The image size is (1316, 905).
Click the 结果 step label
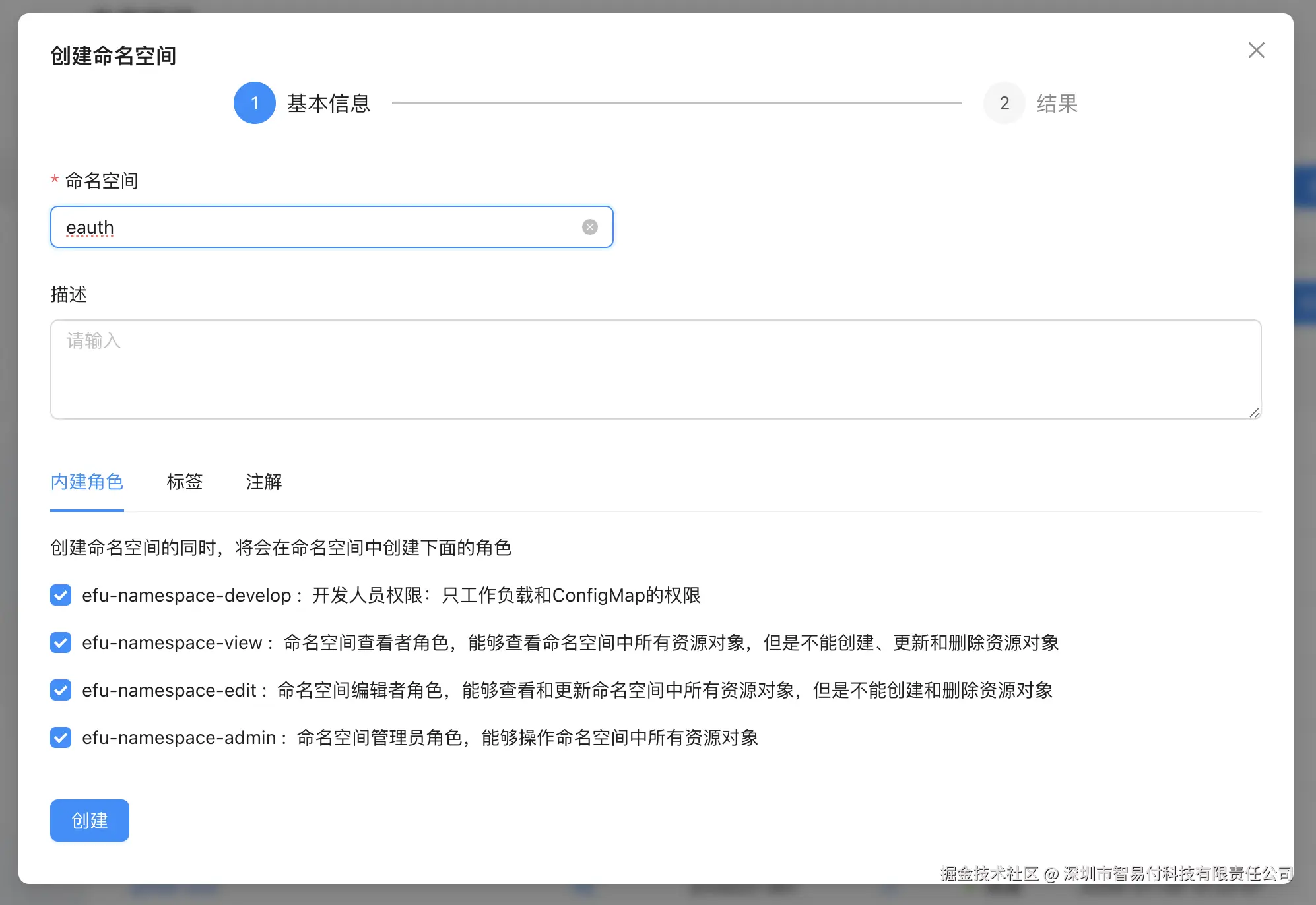click(x=1057, y=103)
